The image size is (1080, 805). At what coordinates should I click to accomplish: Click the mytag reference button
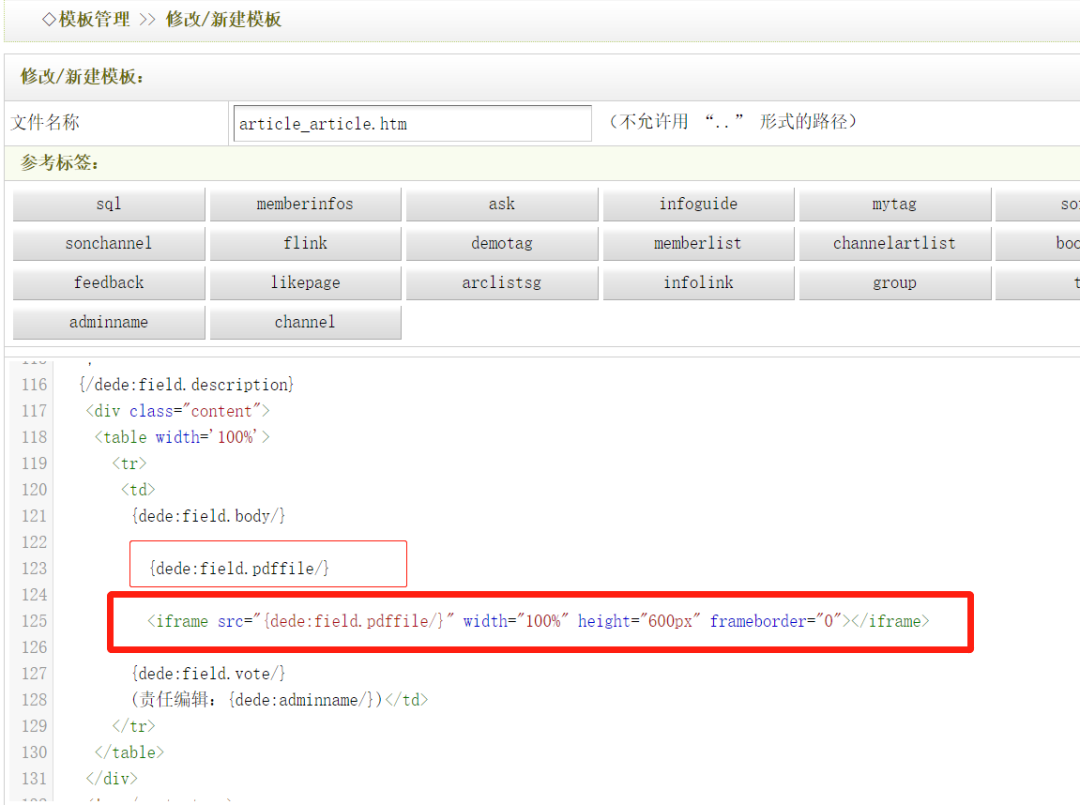click(894, 204)
